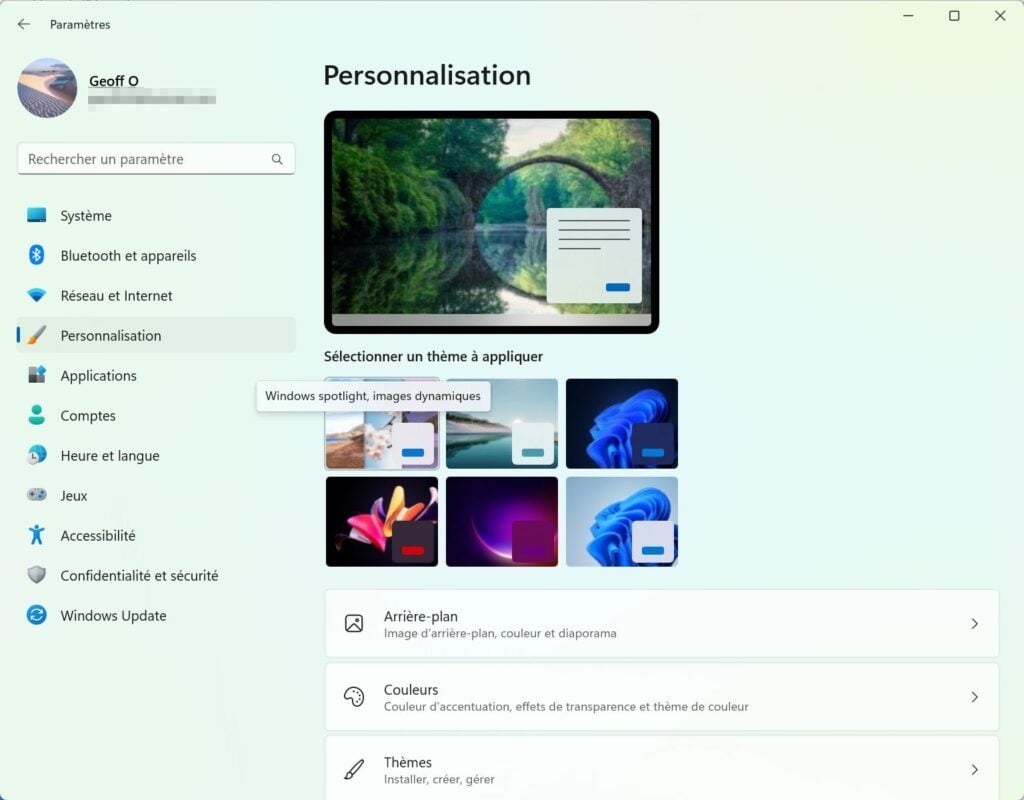Expand the Couleurs row chevron
This screenshot has height=800, width=1024.
974,697
